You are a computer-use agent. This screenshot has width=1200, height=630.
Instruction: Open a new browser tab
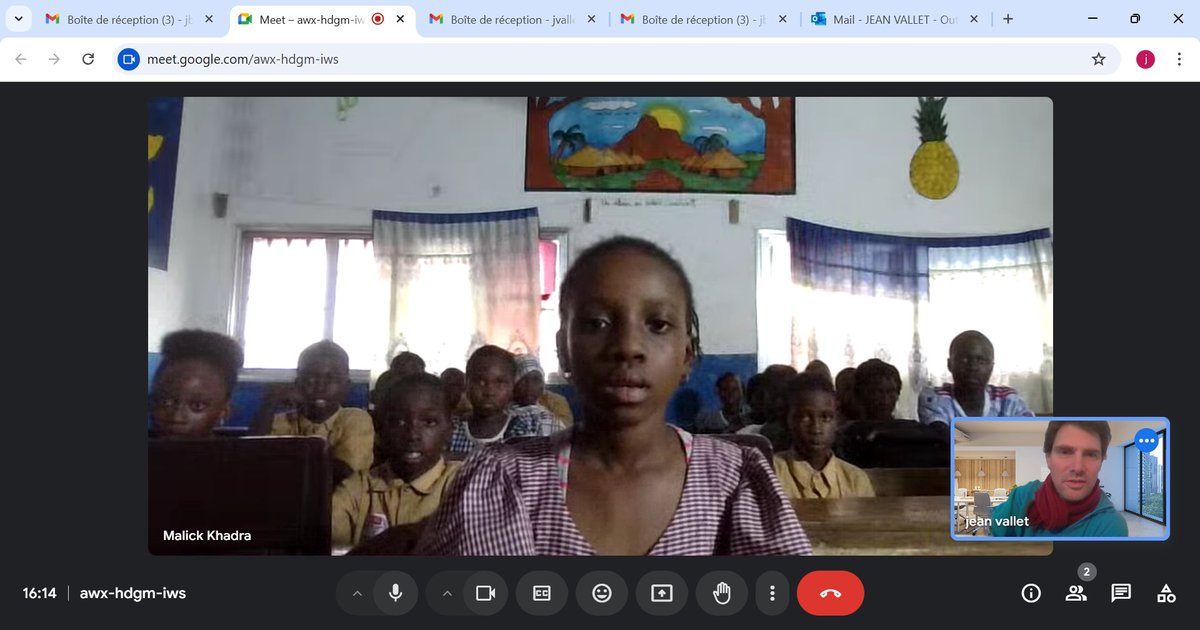1008,19
